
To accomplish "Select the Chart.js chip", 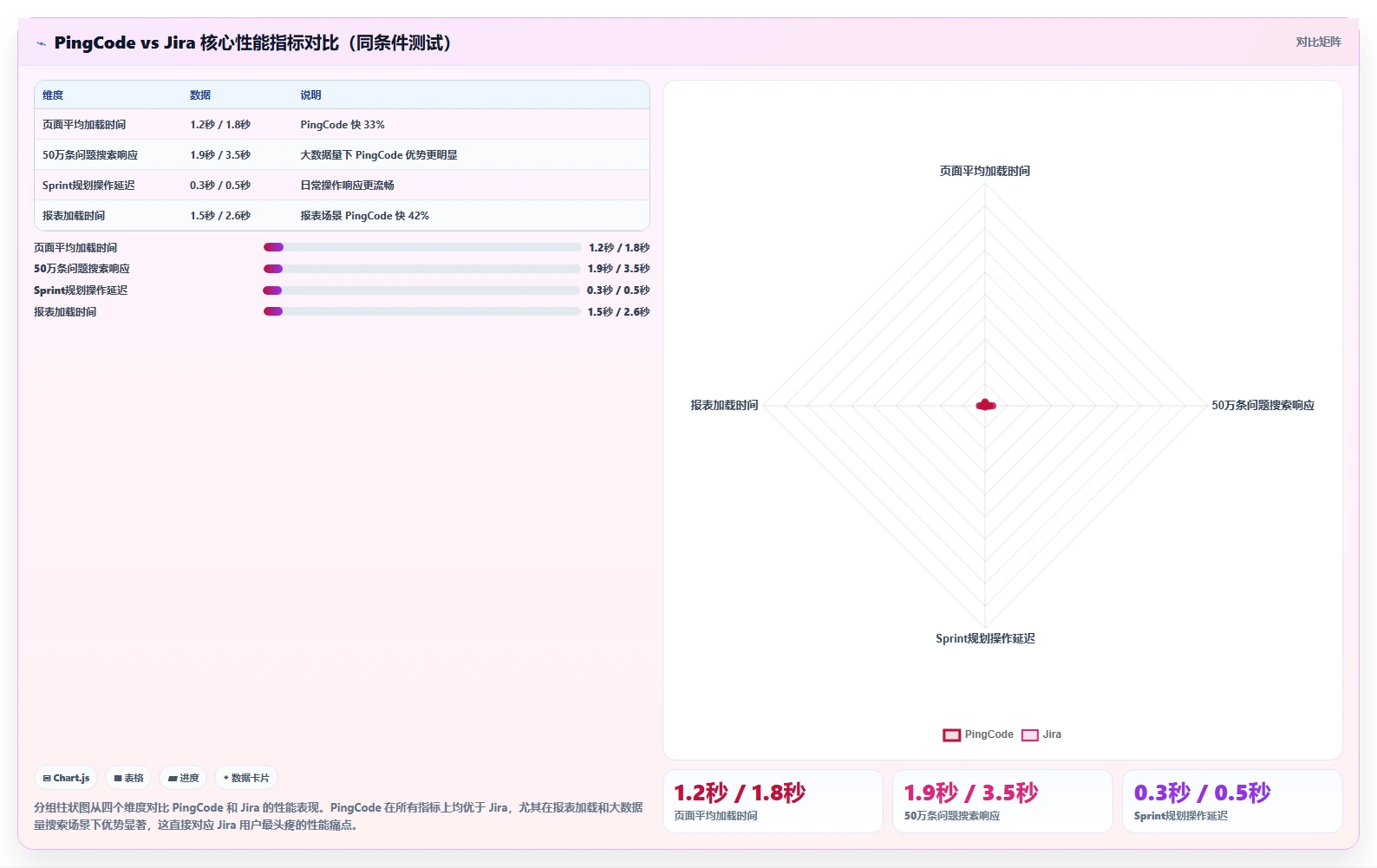I will pyautogui.click(x=67, y=778).
